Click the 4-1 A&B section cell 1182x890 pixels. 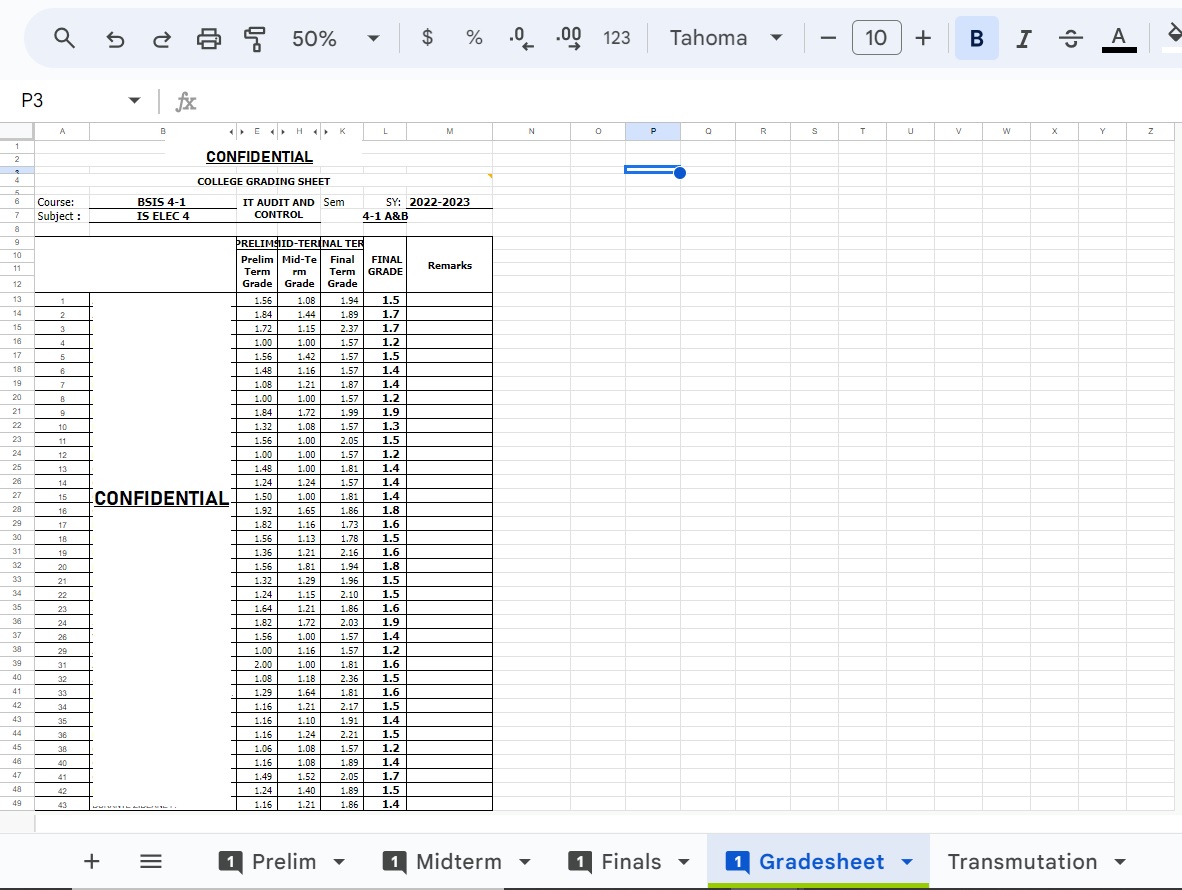tap(385, 216)
